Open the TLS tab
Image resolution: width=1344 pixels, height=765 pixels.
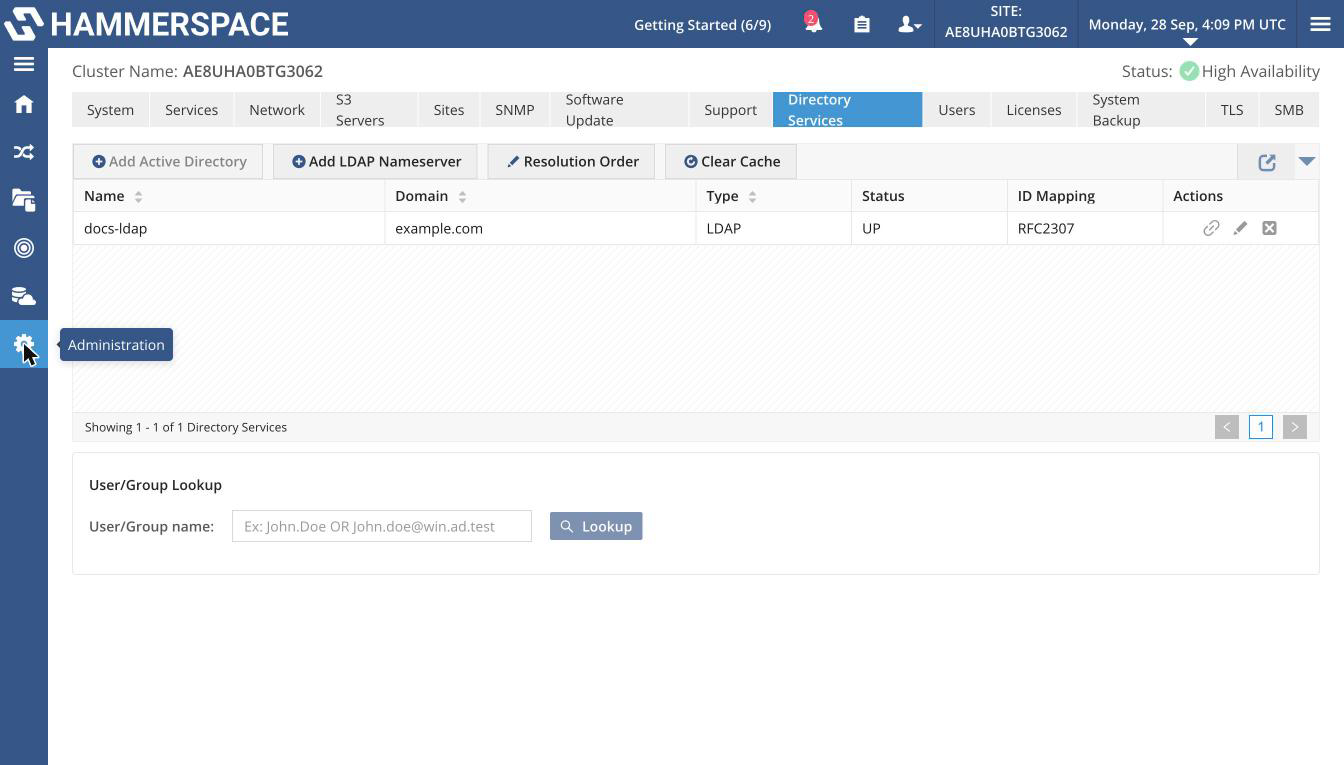coord(1232,110)
